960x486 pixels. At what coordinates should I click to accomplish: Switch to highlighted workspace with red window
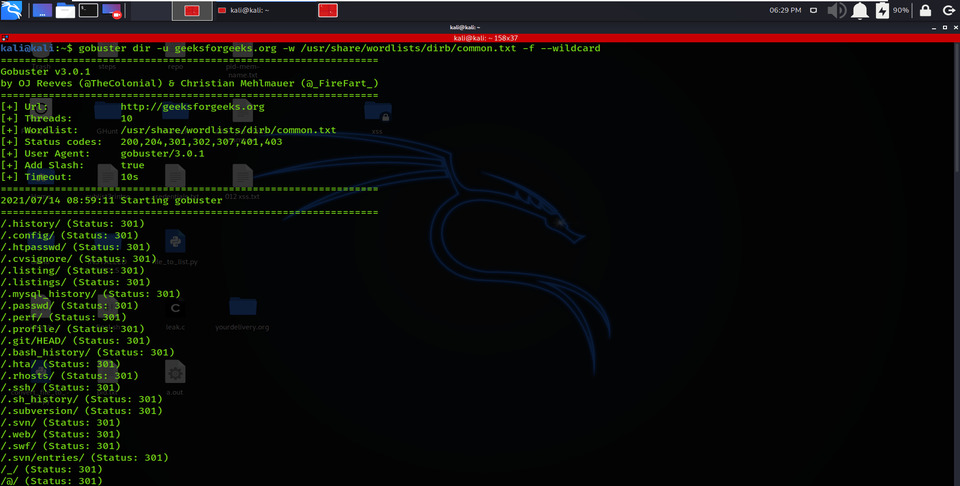click(192, 10)
